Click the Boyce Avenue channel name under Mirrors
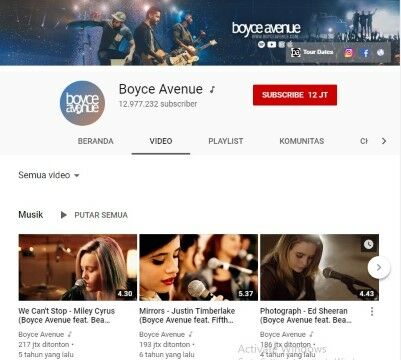Viewport: 401px width, 360px height. click(162, 334)
